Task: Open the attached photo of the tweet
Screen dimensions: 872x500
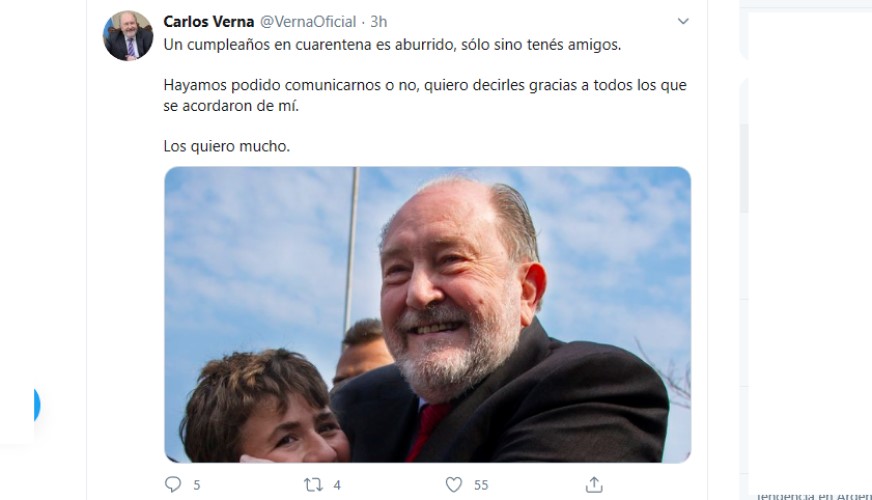Action: tap(428, 315)
